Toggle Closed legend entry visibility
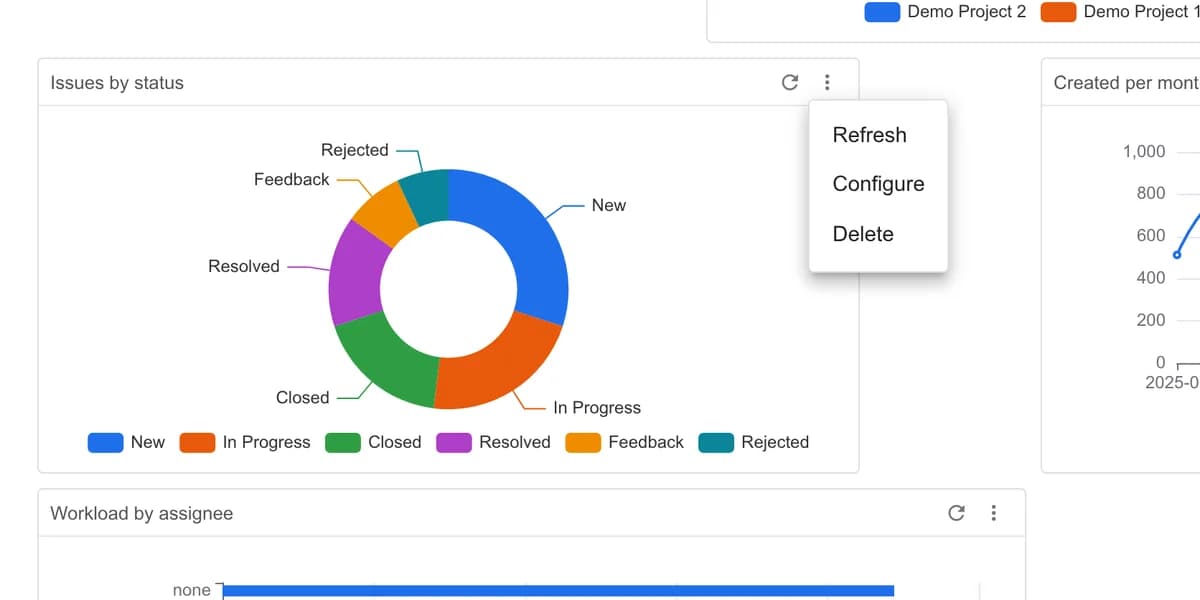Viewport: 1200px width, 600px height. coord(374,442)
